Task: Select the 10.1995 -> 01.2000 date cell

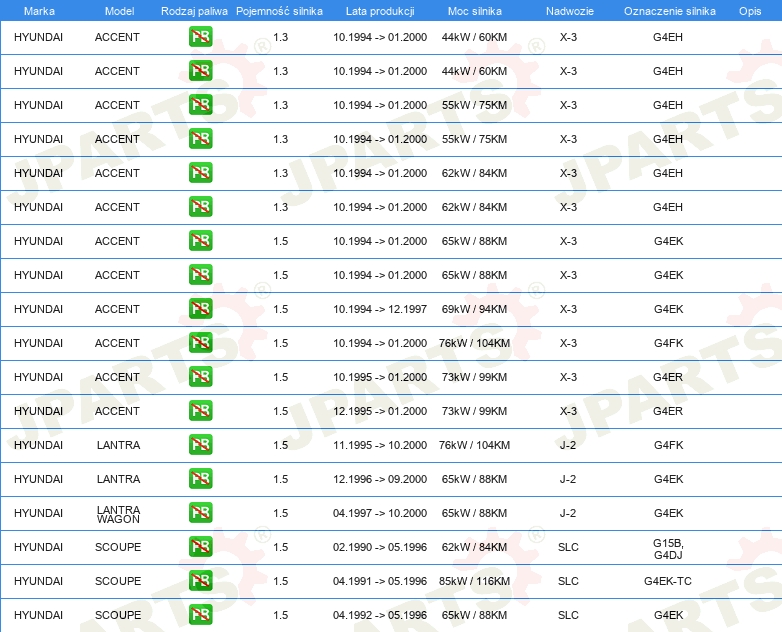Action: click(380, 377)
